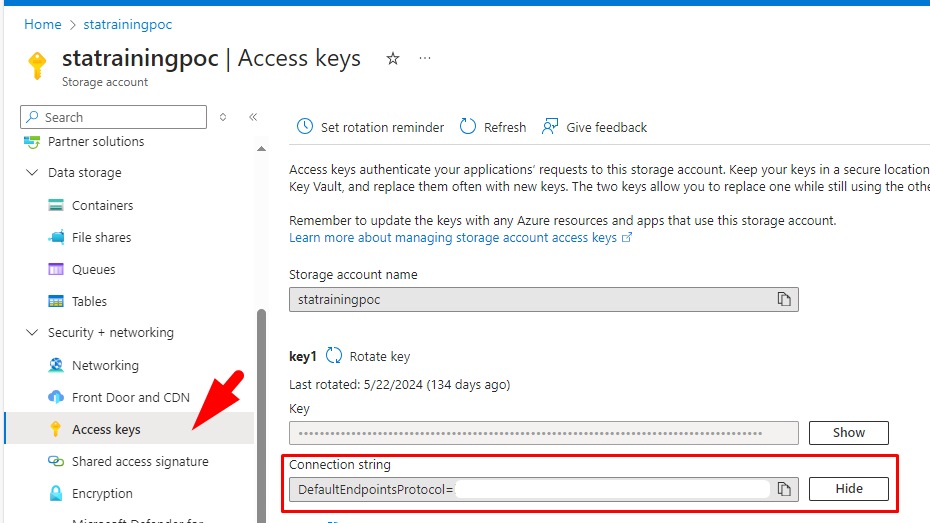Select Access keys in the sidebar
The image size is (930, 523).
point(129,429)
